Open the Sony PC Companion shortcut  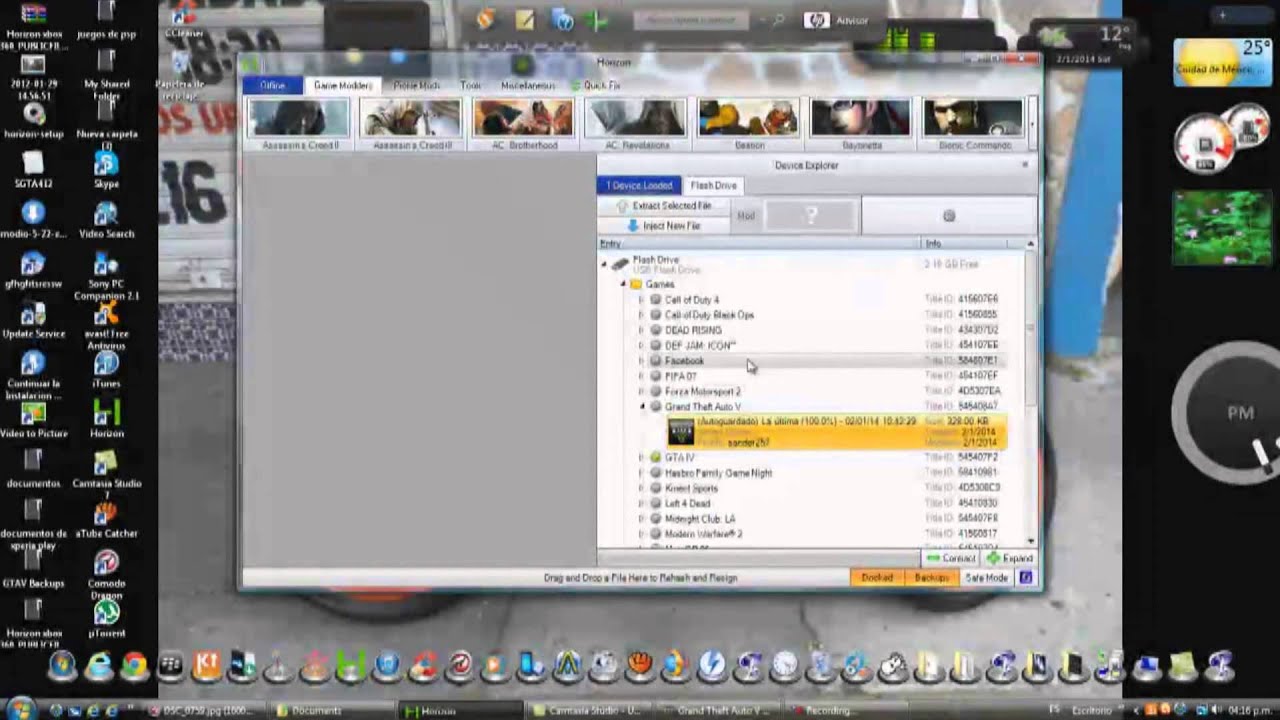tap(106, 274)
